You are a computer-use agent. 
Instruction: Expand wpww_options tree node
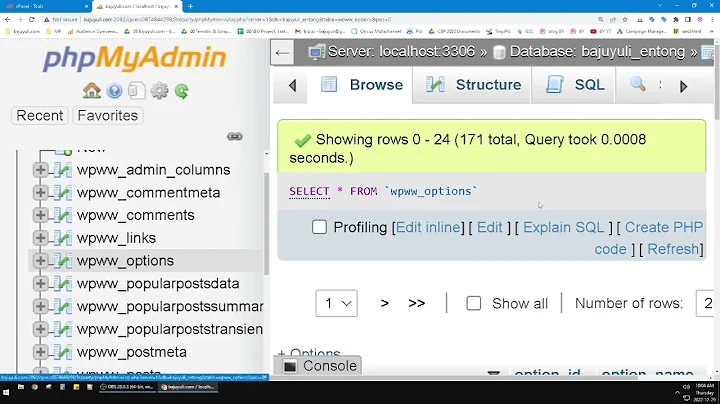[x=40, y=261]
